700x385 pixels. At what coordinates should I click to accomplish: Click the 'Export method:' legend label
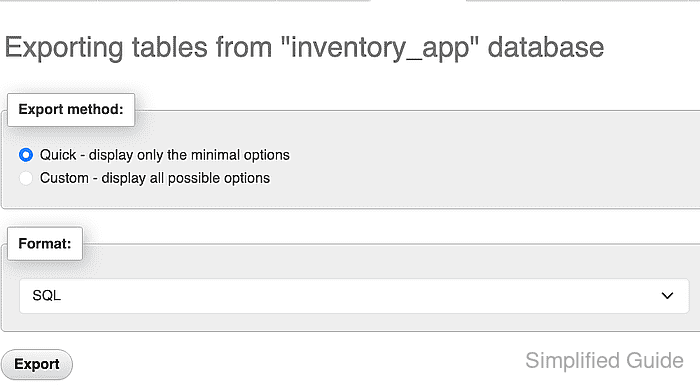pos(71,109)
